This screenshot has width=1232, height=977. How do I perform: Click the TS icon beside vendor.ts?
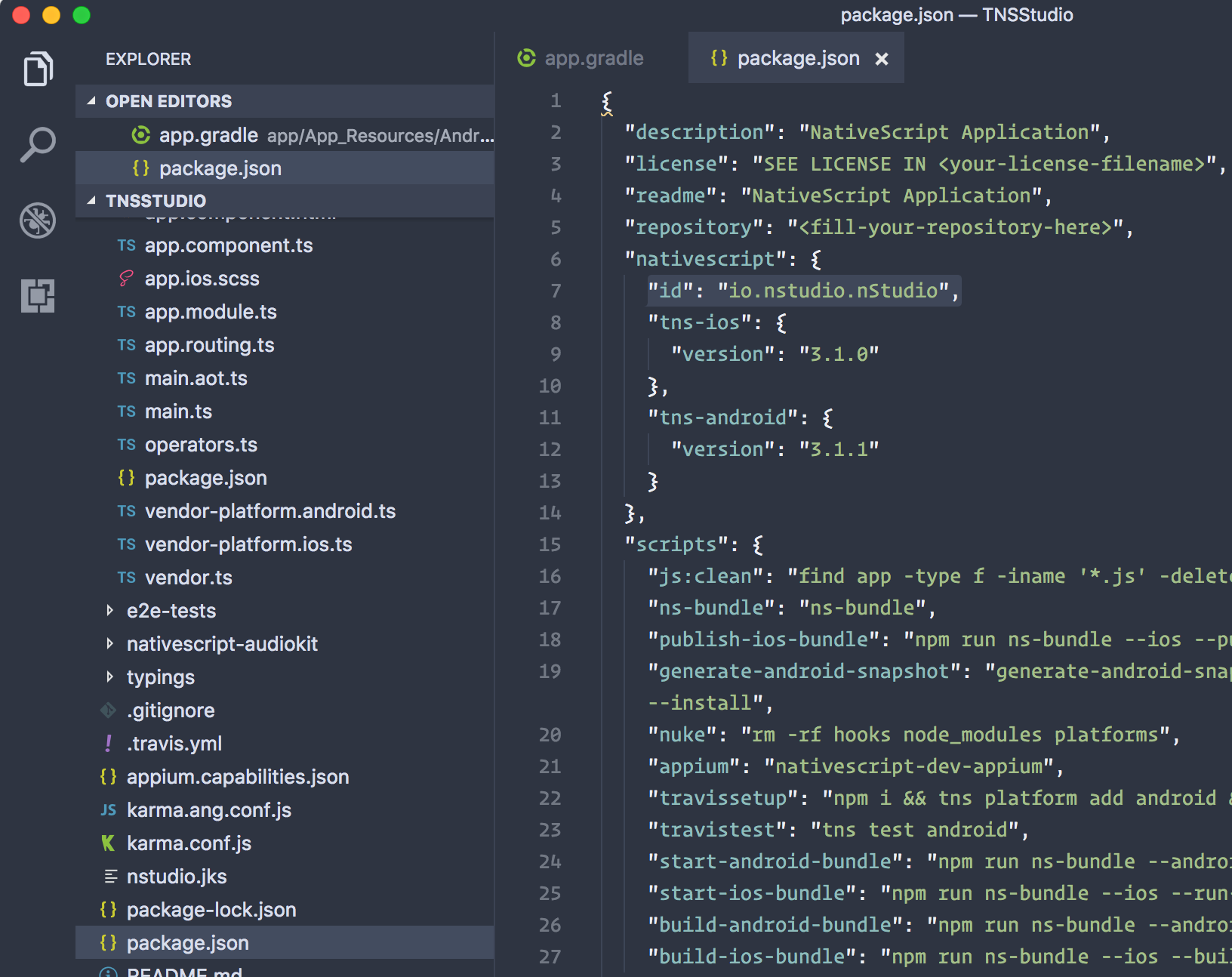click(126, 578)
